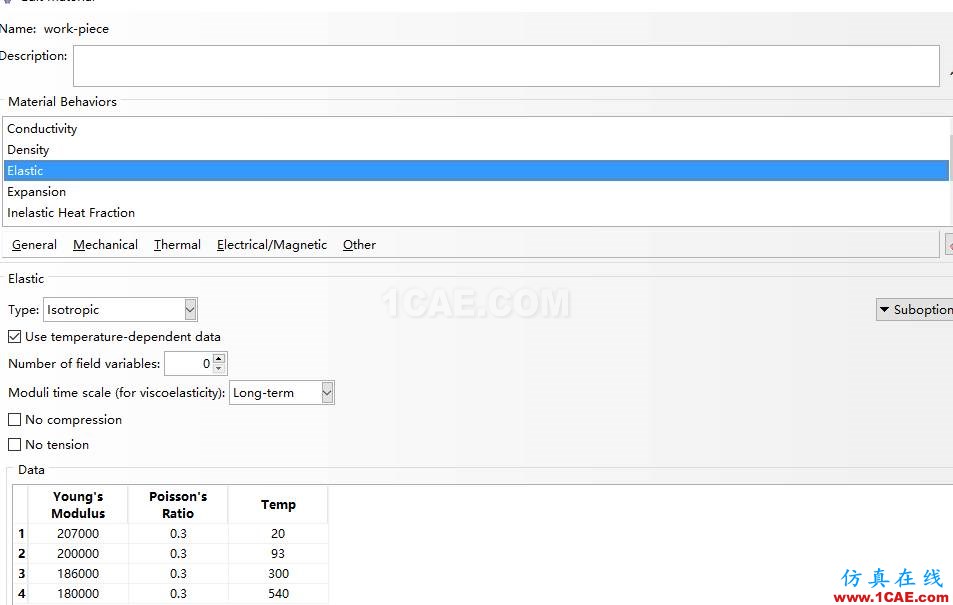
Task: Select Young's Modulus cell 180000
Action: click(x=78, y=594)
